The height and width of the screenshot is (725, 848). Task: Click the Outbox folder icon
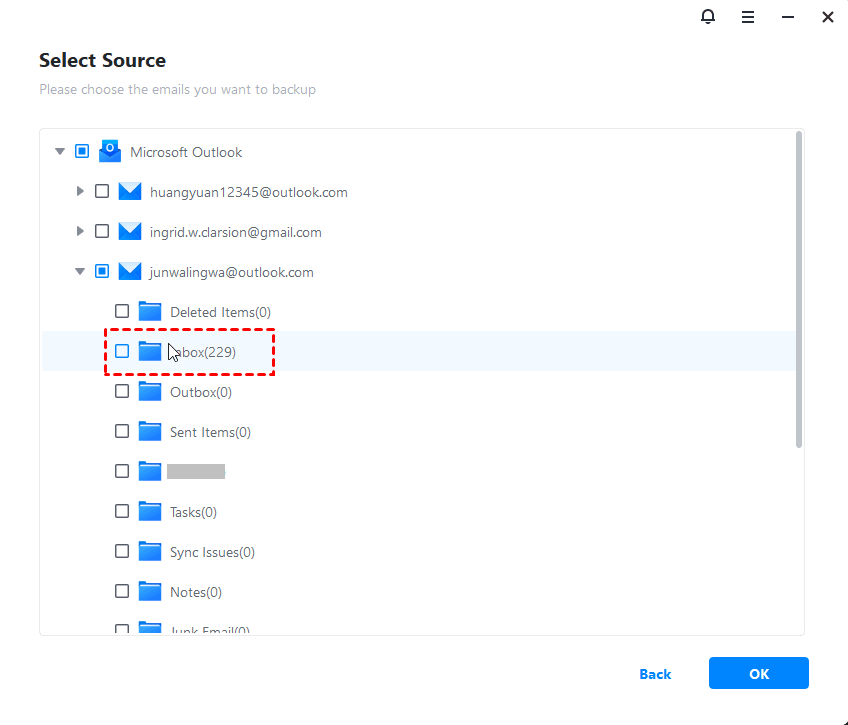click(150, 391)
